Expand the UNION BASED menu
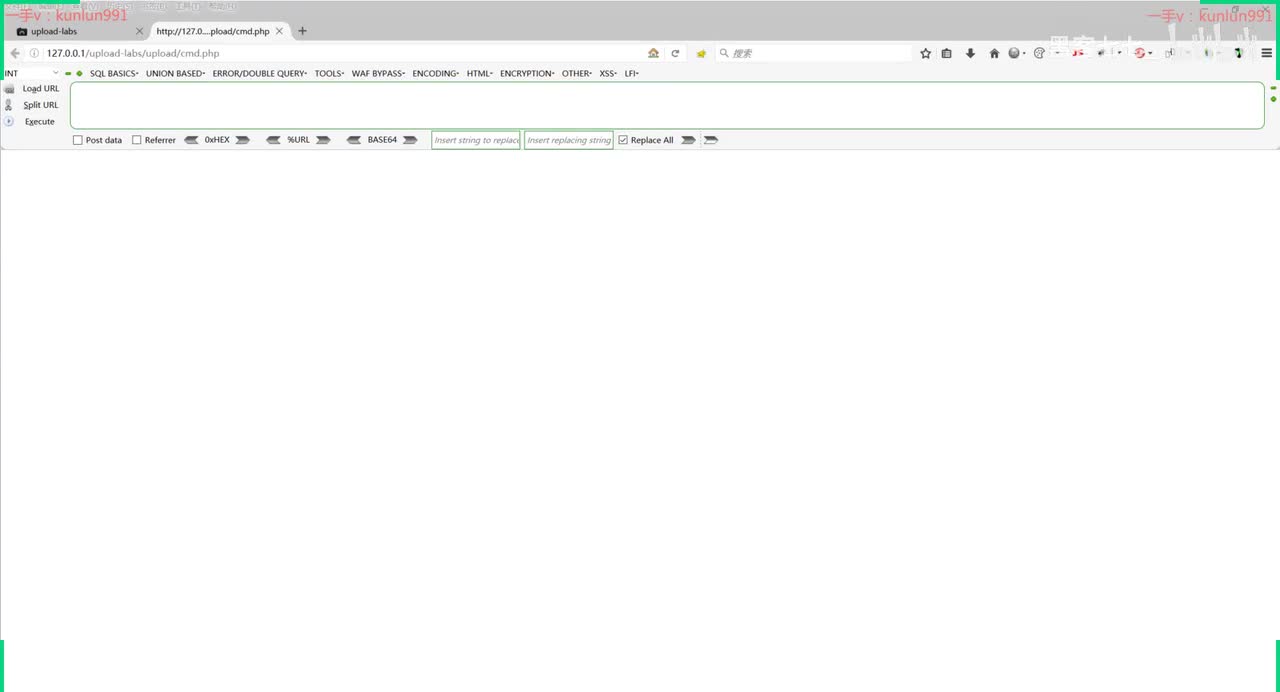Screen dimensions: 1280x692 pyautogui.click(x=175, y=73)
